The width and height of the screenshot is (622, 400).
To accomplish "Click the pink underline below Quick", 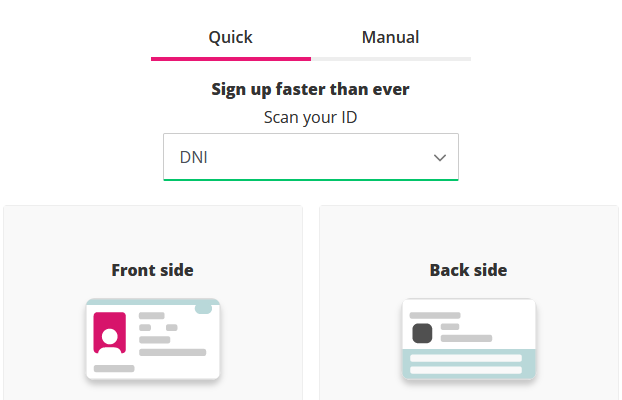I will [x=231, y=59].
